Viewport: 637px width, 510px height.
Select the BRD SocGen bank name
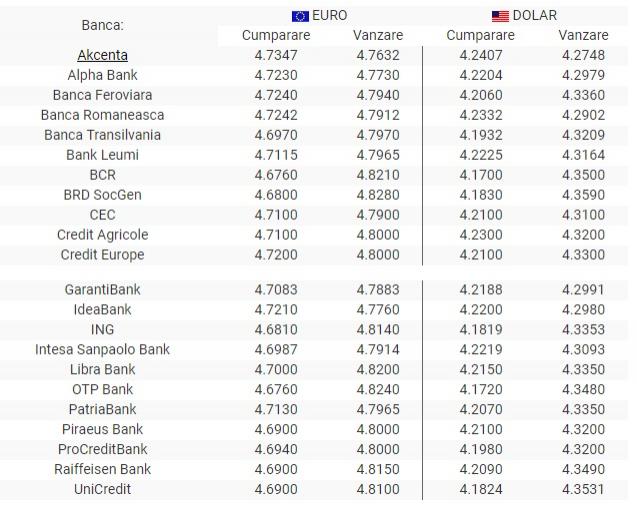(103, 195)
